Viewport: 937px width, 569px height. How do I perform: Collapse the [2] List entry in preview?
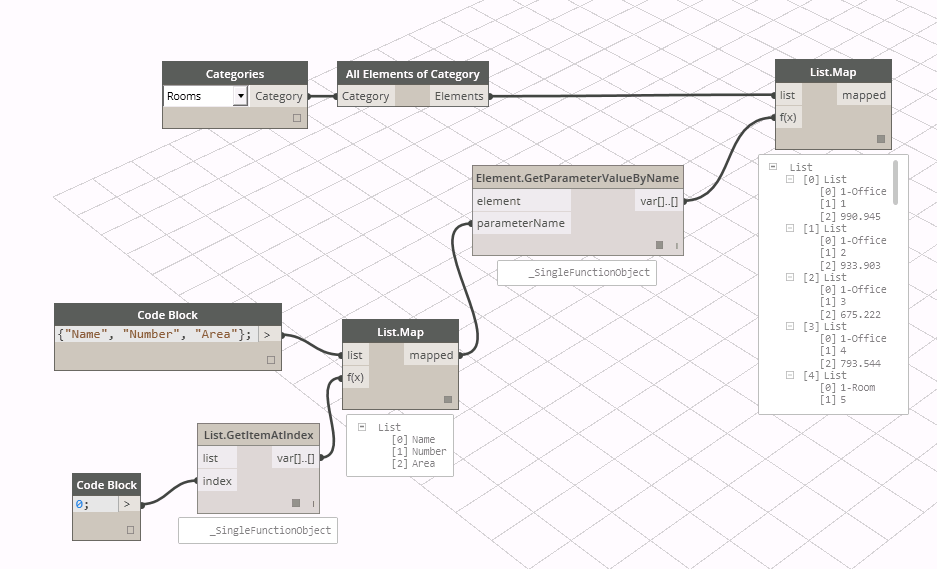[x=789, y=277]
